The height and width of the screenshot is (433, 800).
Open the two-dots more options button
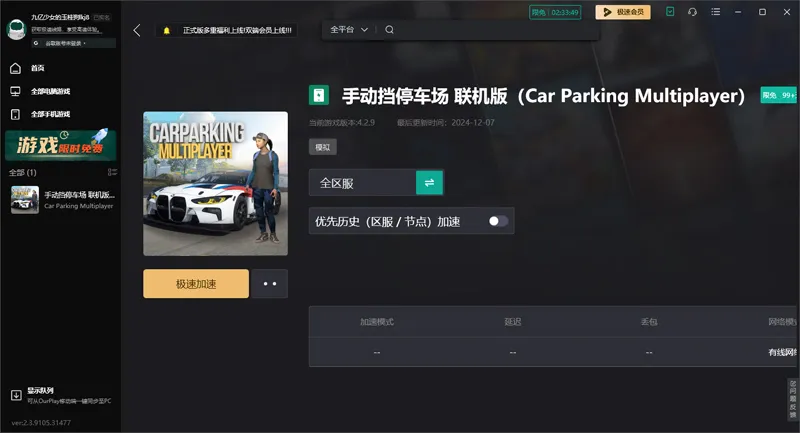pos(270,284)
